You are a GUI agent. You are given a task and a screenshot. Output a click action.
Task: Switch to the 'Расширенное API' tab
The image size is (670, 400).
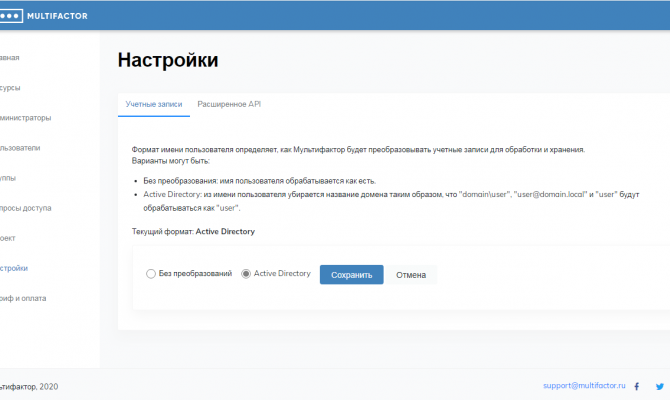pyautogui.click(x=229, y=104)
